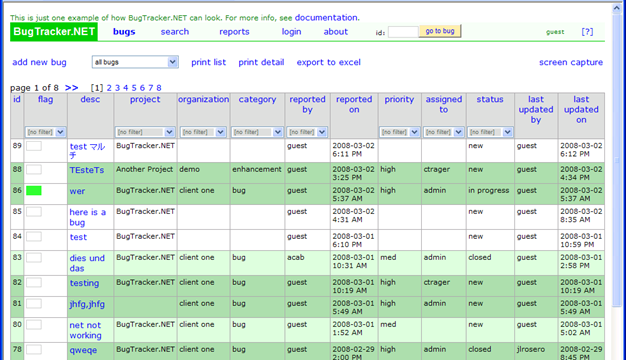
Task: Sort by the id column header
Action: click(x=17, y=99)
